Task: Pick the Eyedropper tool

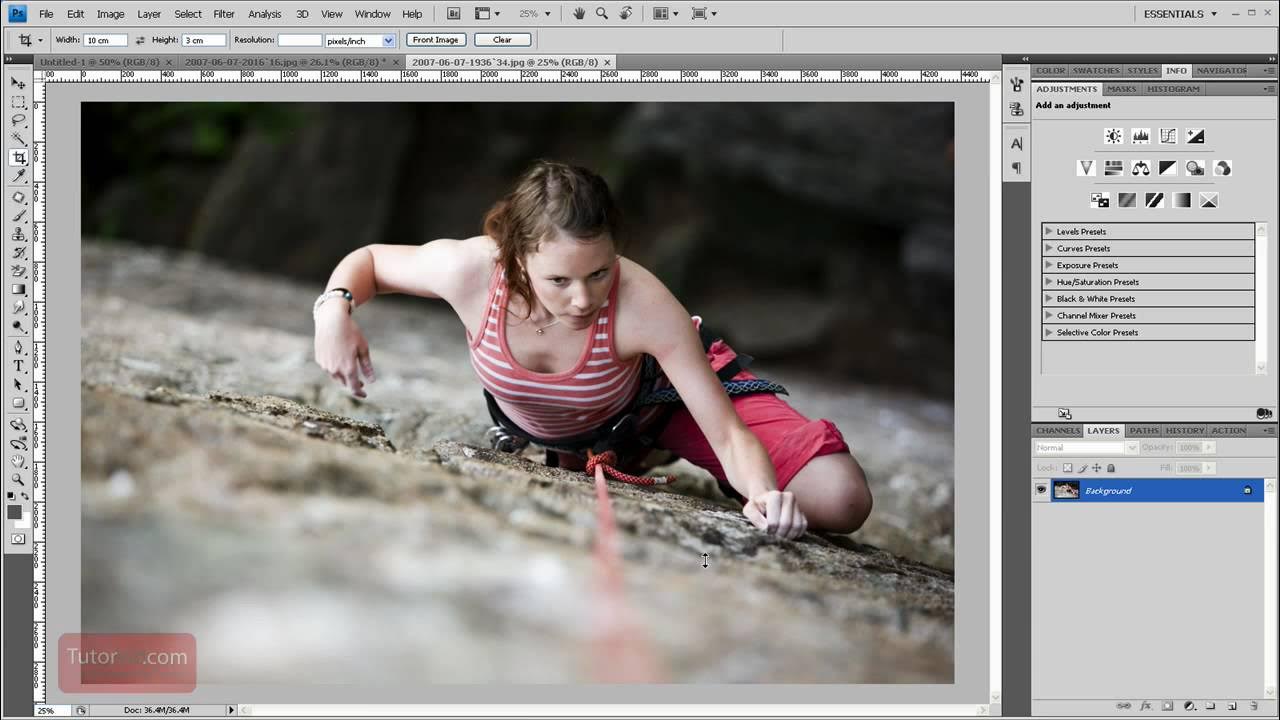Action: (x=18, y=177)
